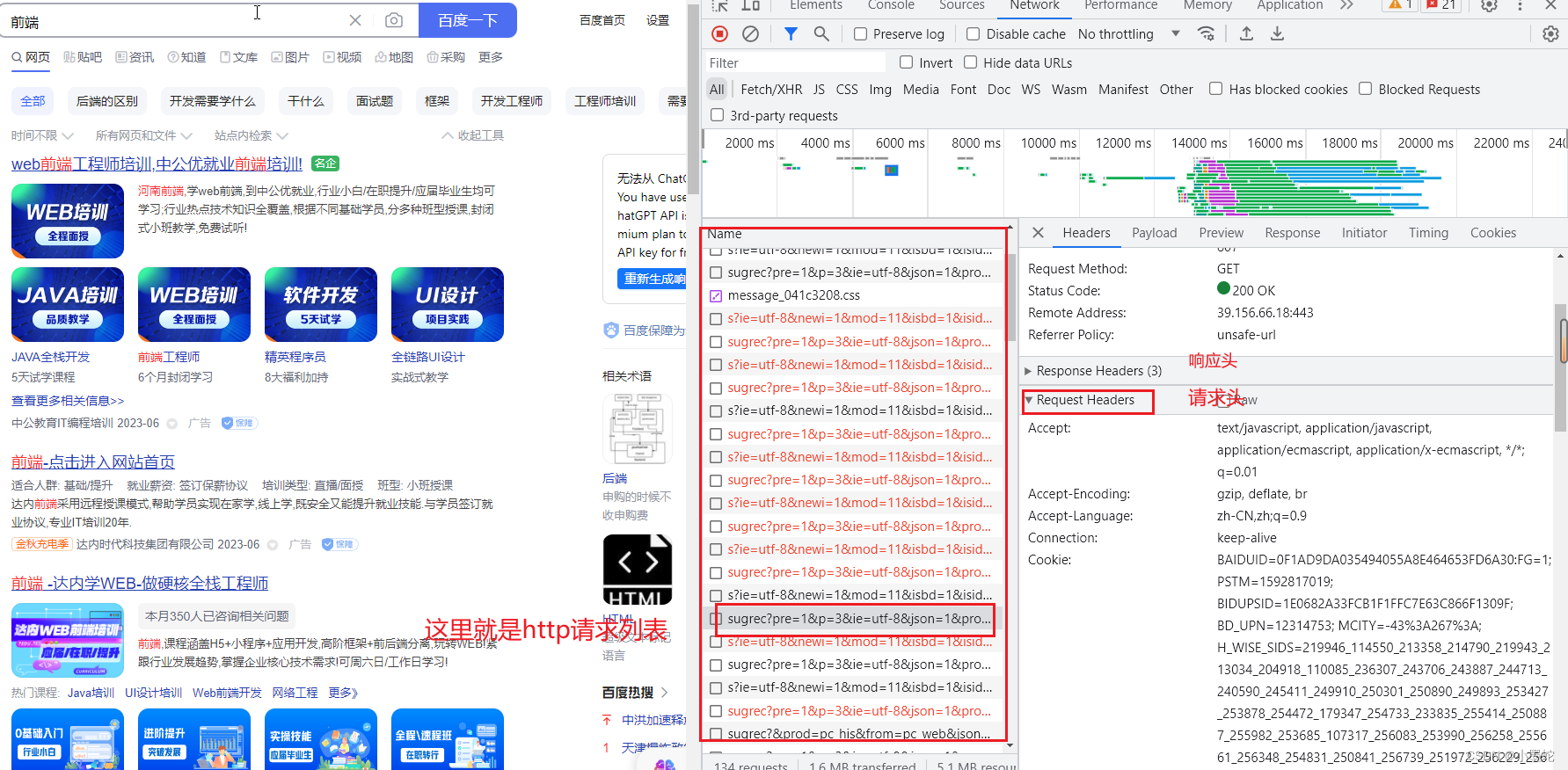
Task: Clear the network log
Action: click(x=750, y=33)
